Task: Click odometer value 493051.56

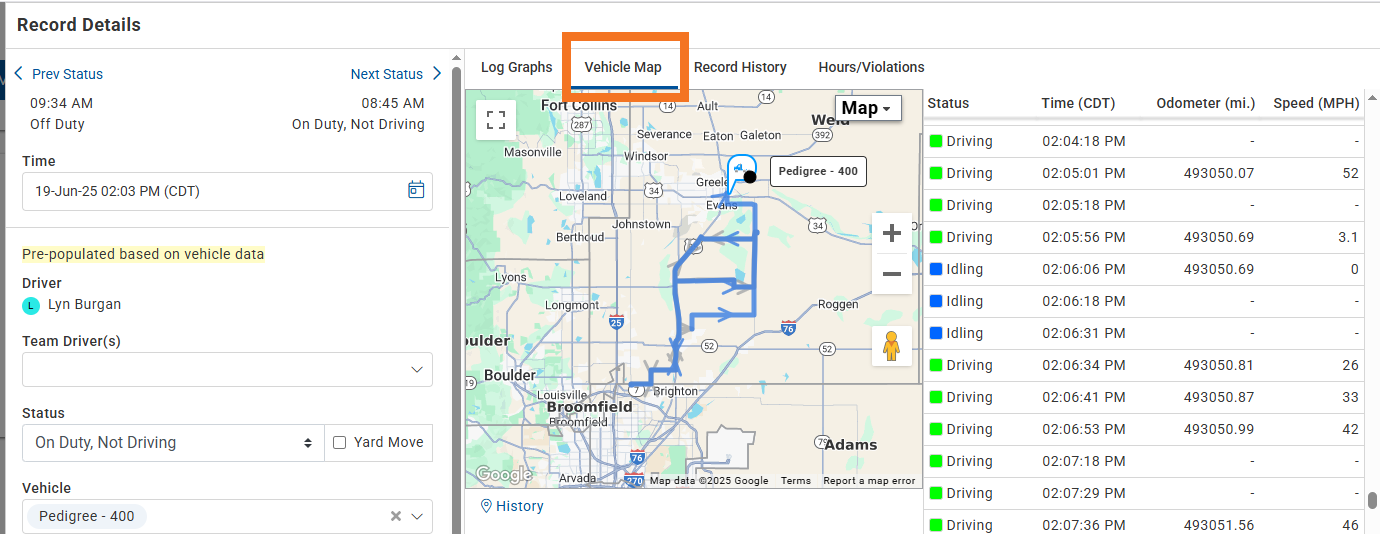Action: pyautogui.click(x=1218, y=525)
